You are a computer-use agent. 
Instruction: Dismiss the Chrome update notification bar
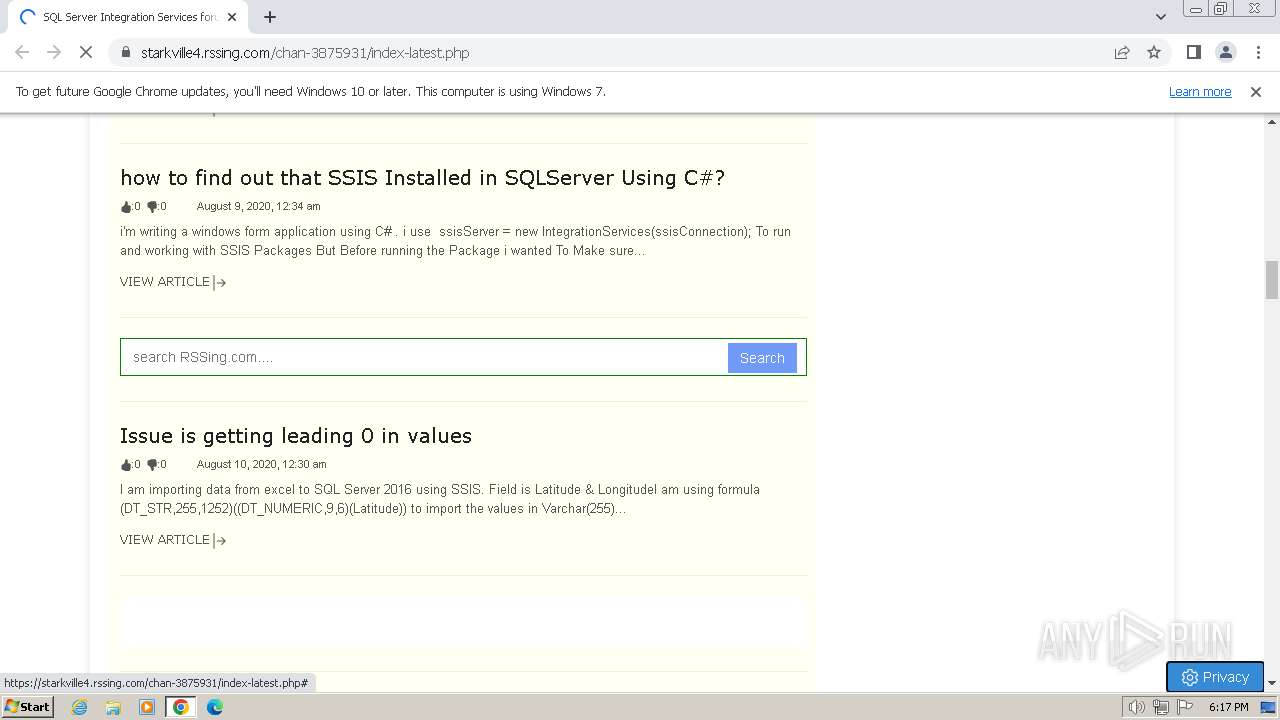[x=1256, y=91]
